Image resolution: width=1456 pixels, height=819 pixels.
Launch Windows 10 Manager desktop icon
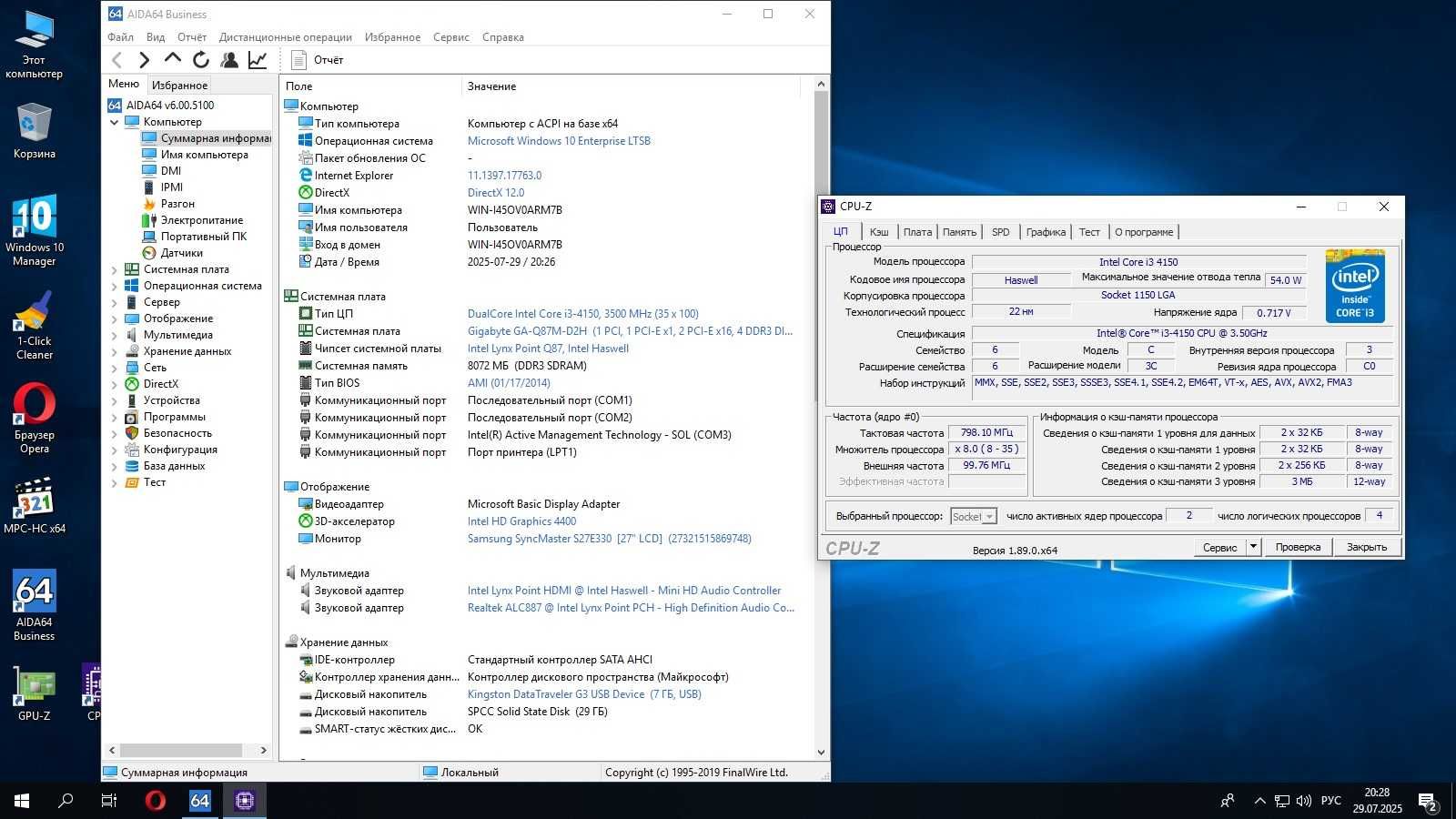35,229
